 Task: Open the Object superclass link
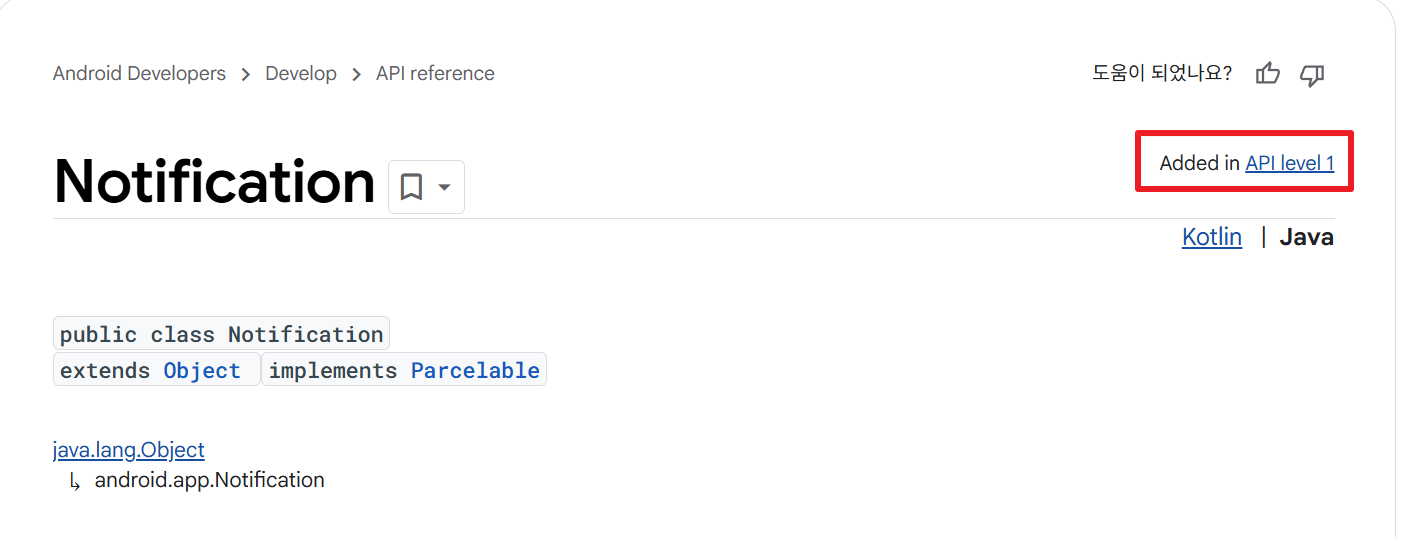click(x=202, y=370)
